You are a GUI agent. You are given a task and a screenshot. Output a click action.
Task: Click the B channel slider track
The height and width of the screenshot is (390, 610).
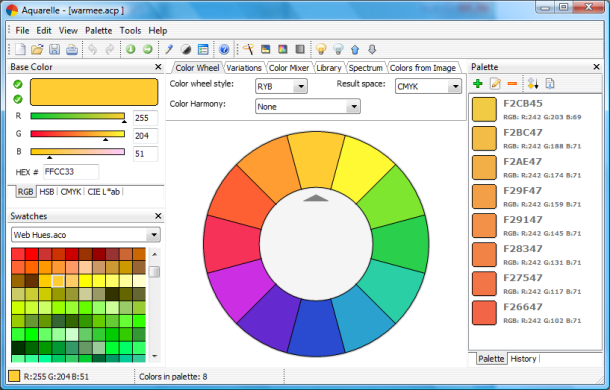(77, 152)
